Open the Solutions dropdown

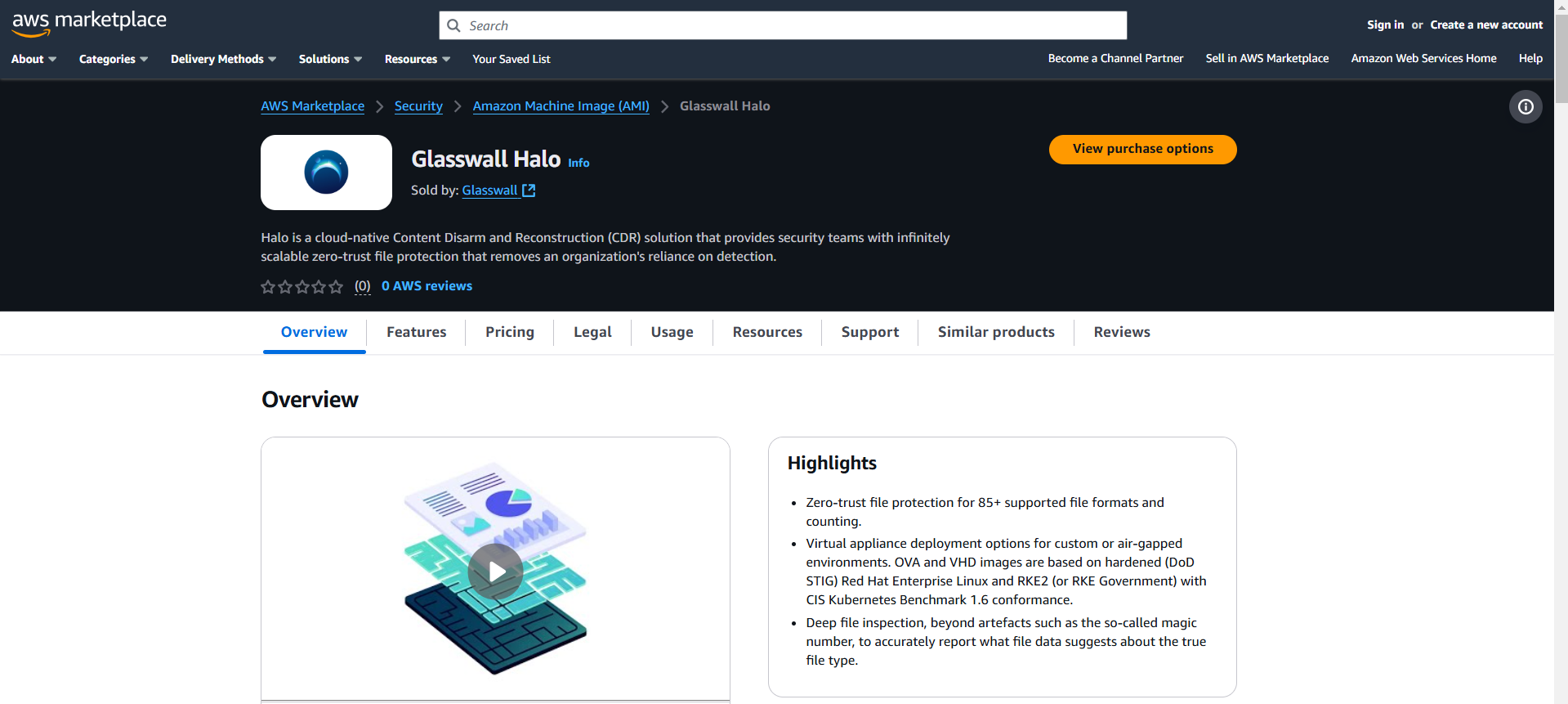330,59
